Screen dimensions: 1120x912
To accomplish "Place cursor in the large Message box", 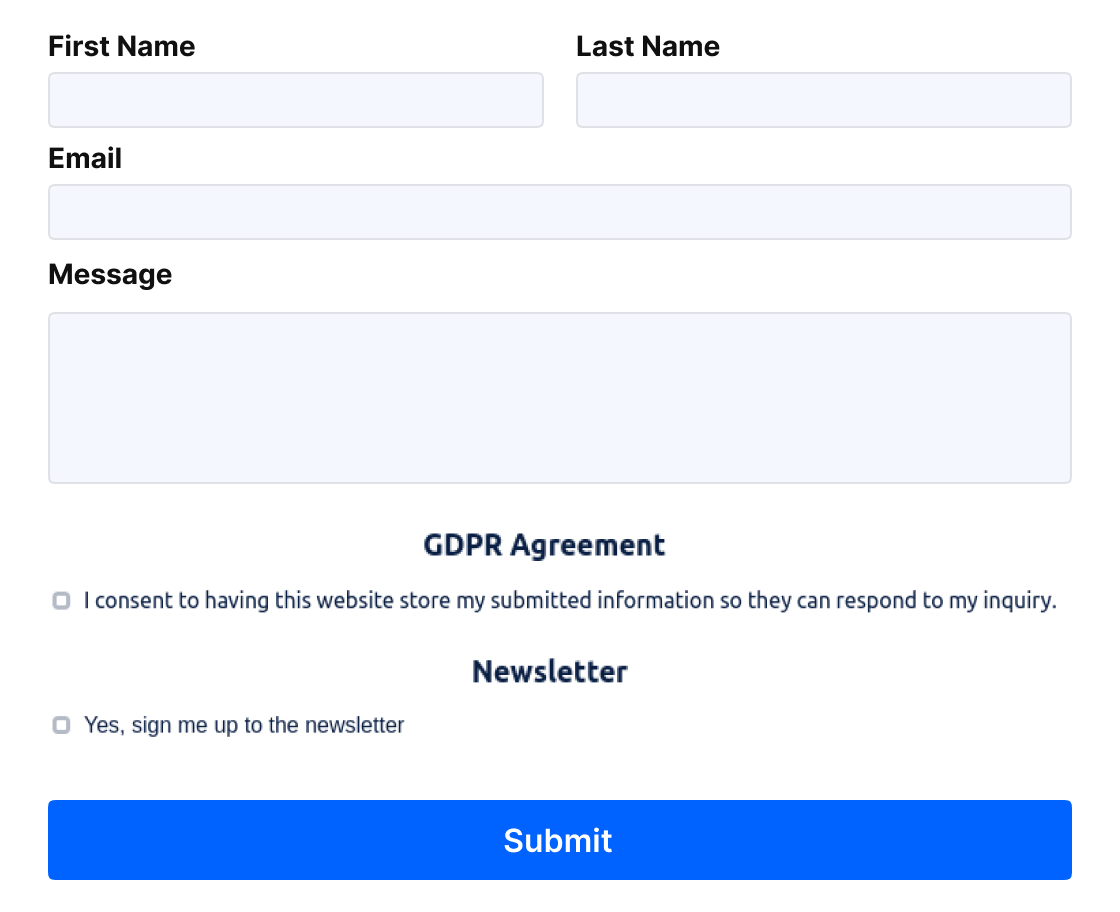I will click(560, 398).
